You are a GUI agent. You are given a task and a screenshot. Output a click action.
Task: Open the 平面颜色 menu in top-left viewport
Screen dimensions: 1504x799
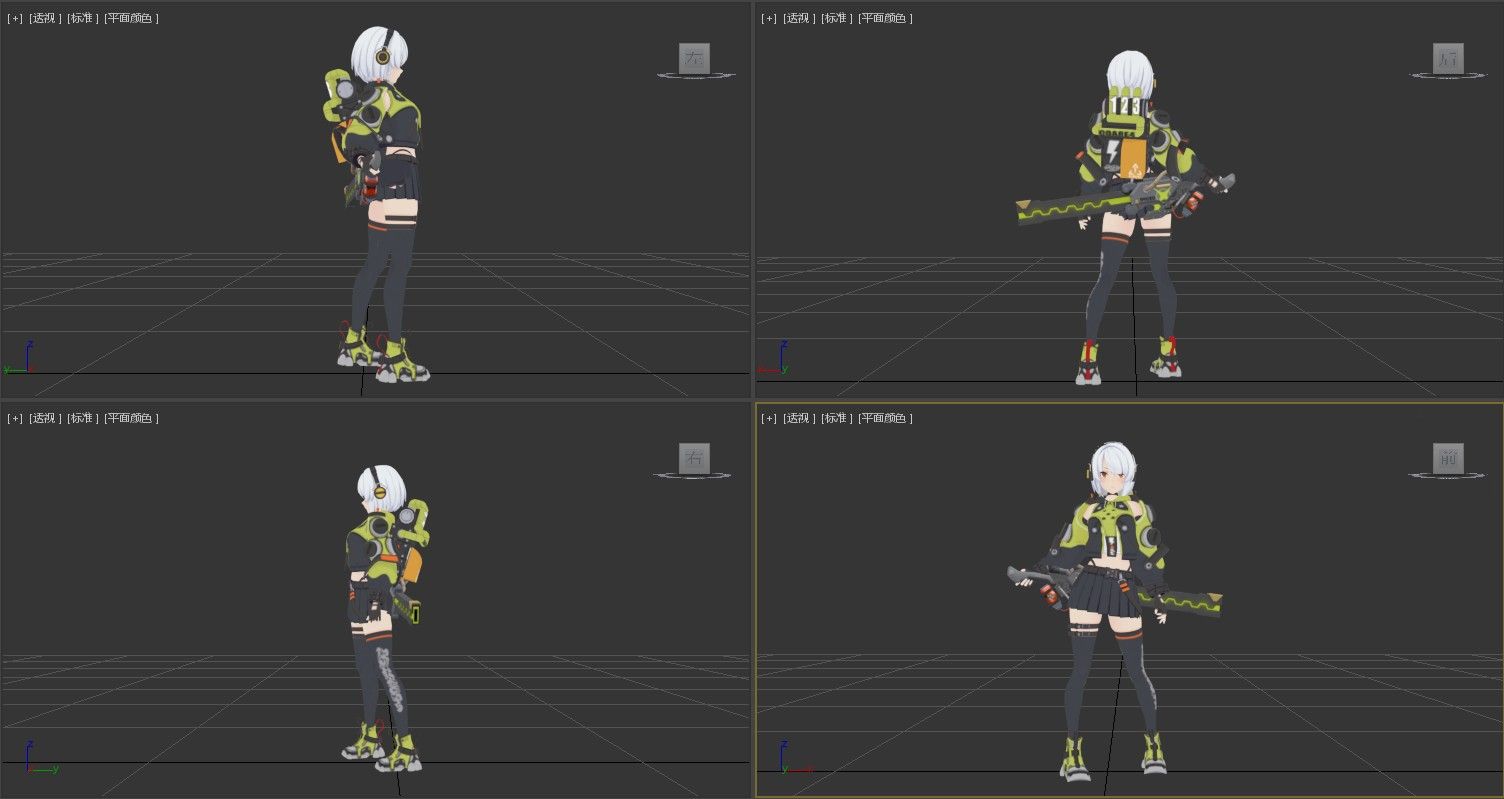(x=131, y=18)
